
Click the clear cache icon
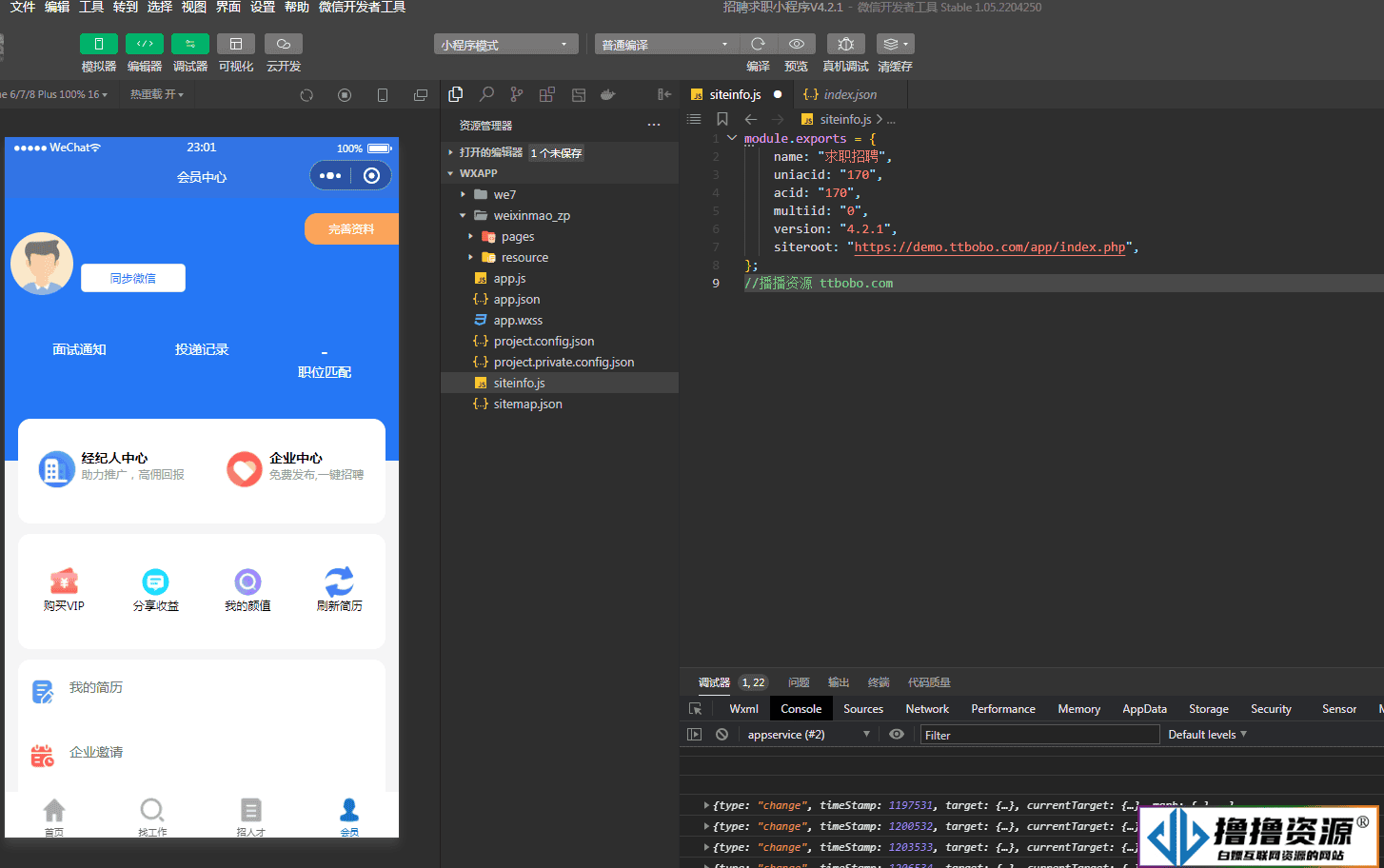tap(895, 44)
